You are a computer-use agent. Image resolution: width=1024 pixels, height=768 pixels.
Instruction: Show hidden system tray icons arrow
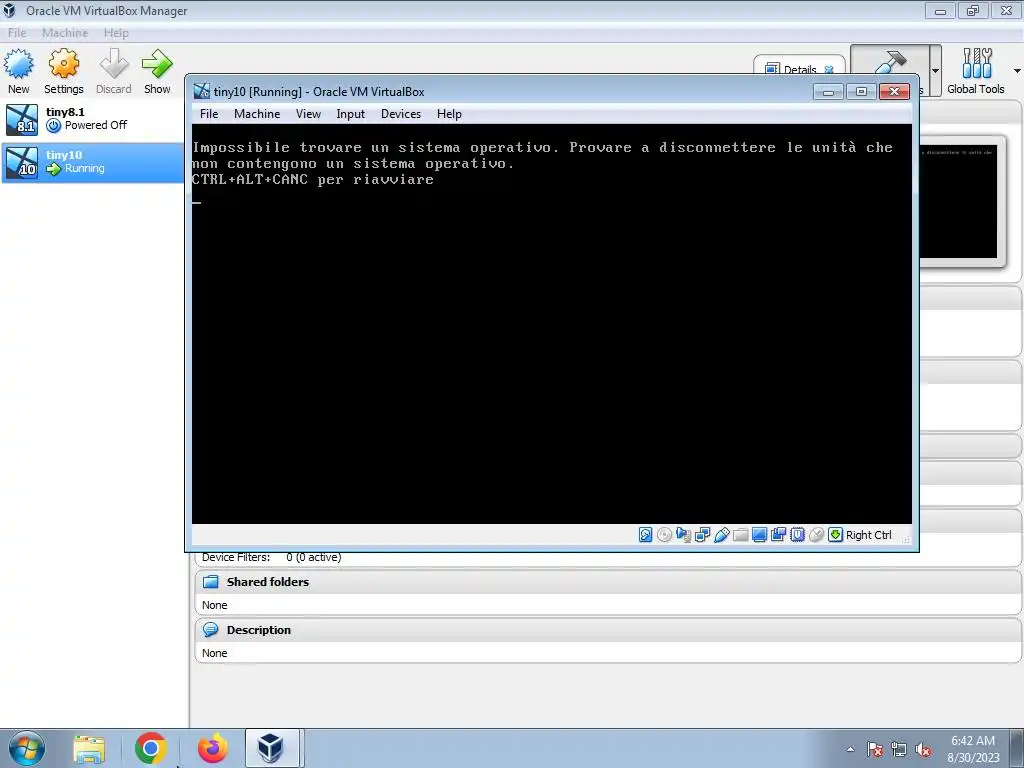(x=850, y=749)
